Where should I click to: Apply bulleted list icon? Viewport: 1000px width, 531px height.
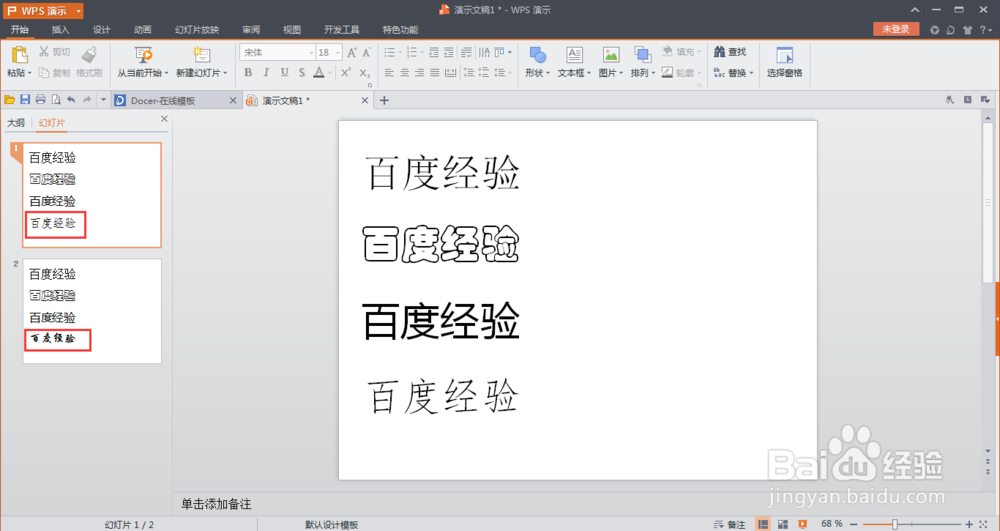(x=390, y=52)
